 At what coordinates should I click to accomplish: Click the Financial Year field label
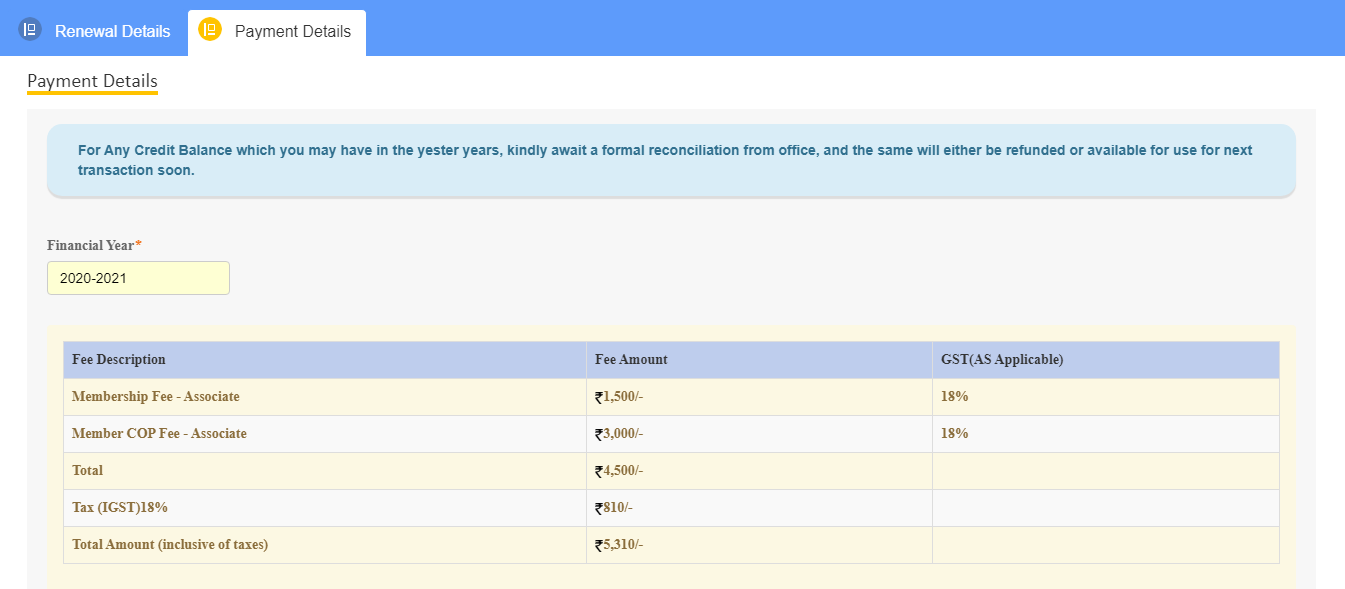tap(91, 245)
